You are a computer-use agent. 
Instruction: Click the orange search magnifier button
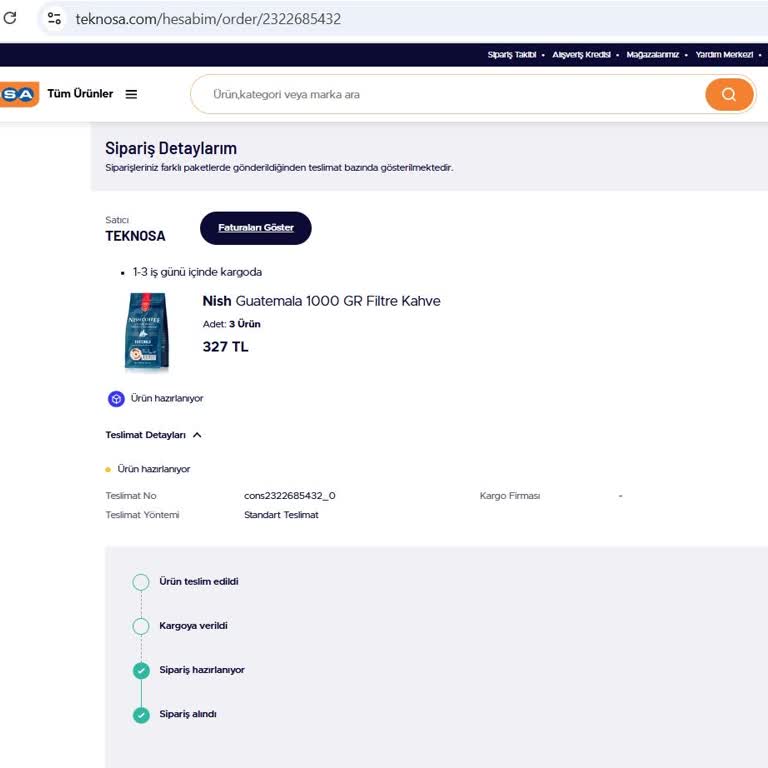click(x=728, y=94)
